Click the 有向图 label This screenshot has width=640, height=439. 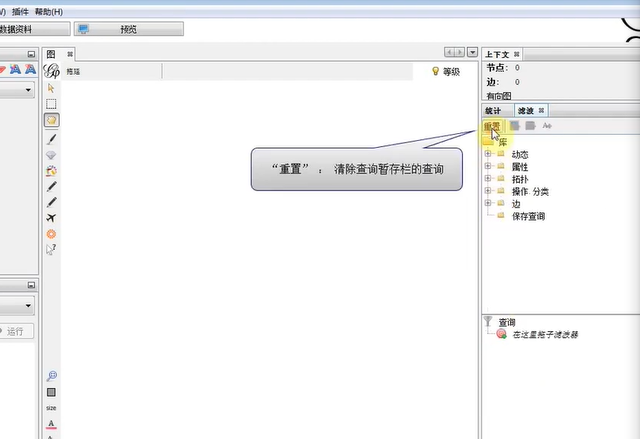499,95
